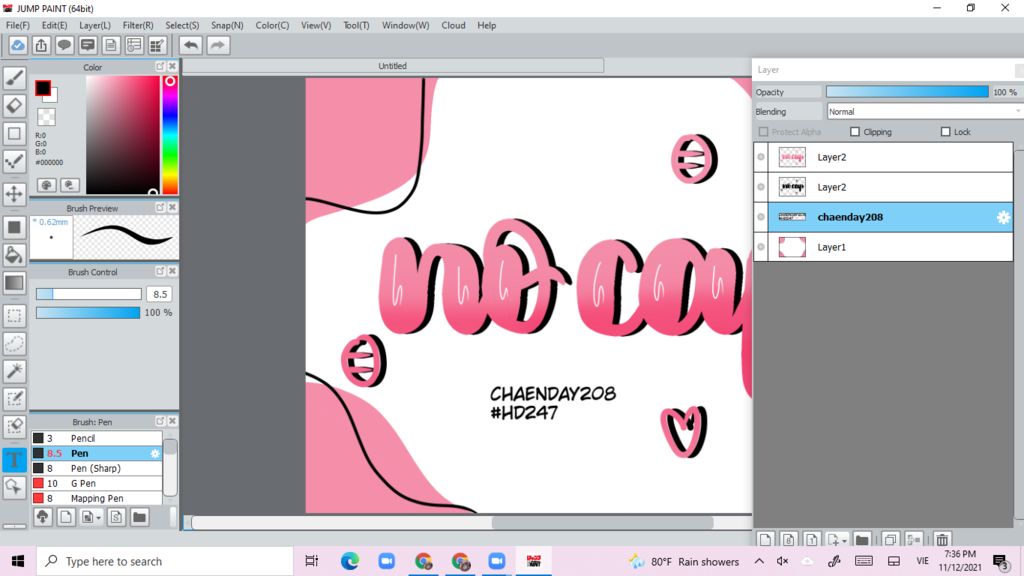
Task: Open the Select menu
Action: tap(182, 25)
